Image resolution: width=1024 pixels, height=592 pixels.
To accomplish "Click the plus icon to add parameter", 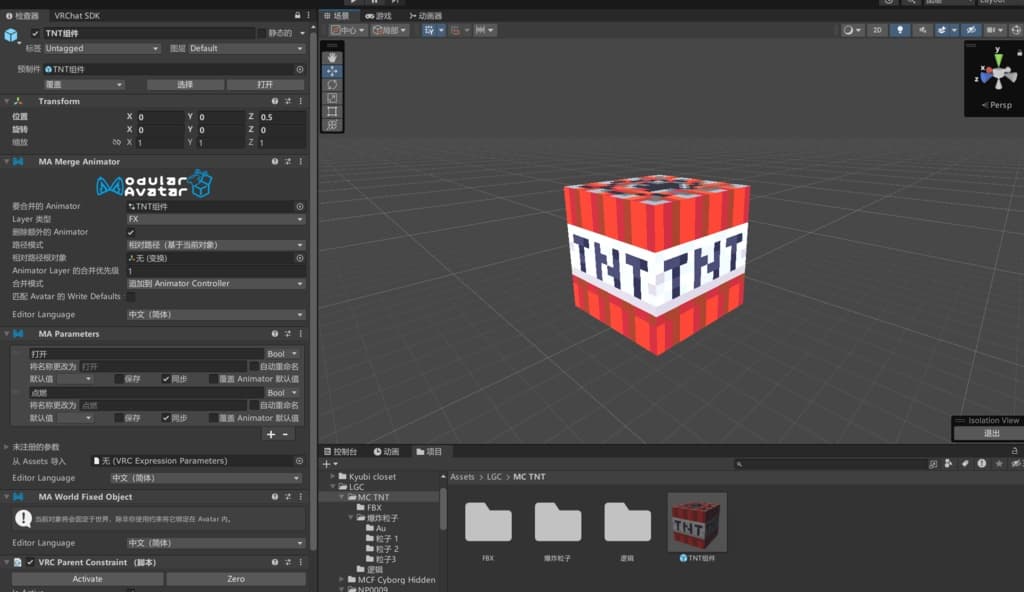I will [x=271, y=434].
